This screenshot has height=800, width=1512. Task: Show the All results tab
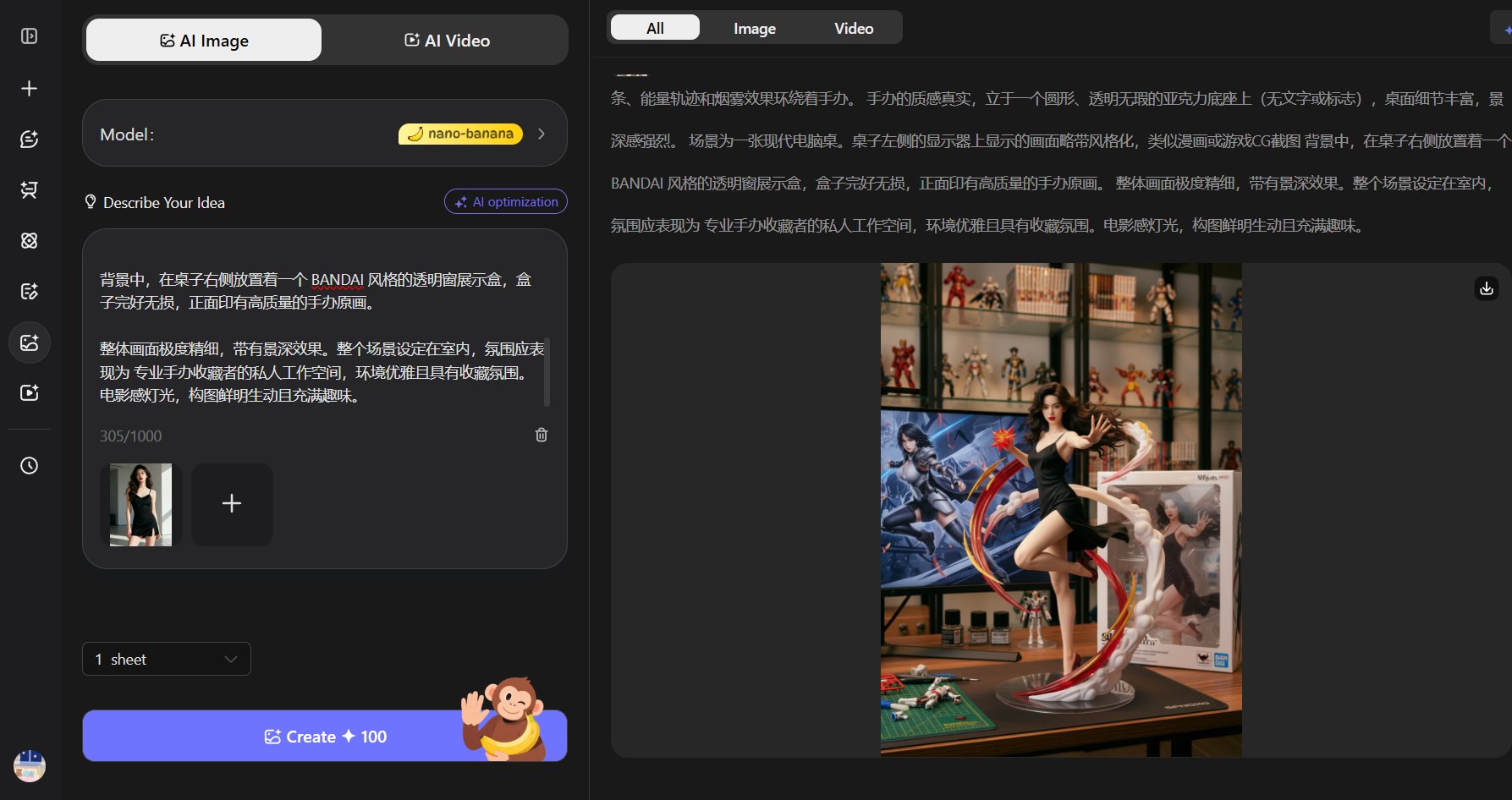click(655, 28)
